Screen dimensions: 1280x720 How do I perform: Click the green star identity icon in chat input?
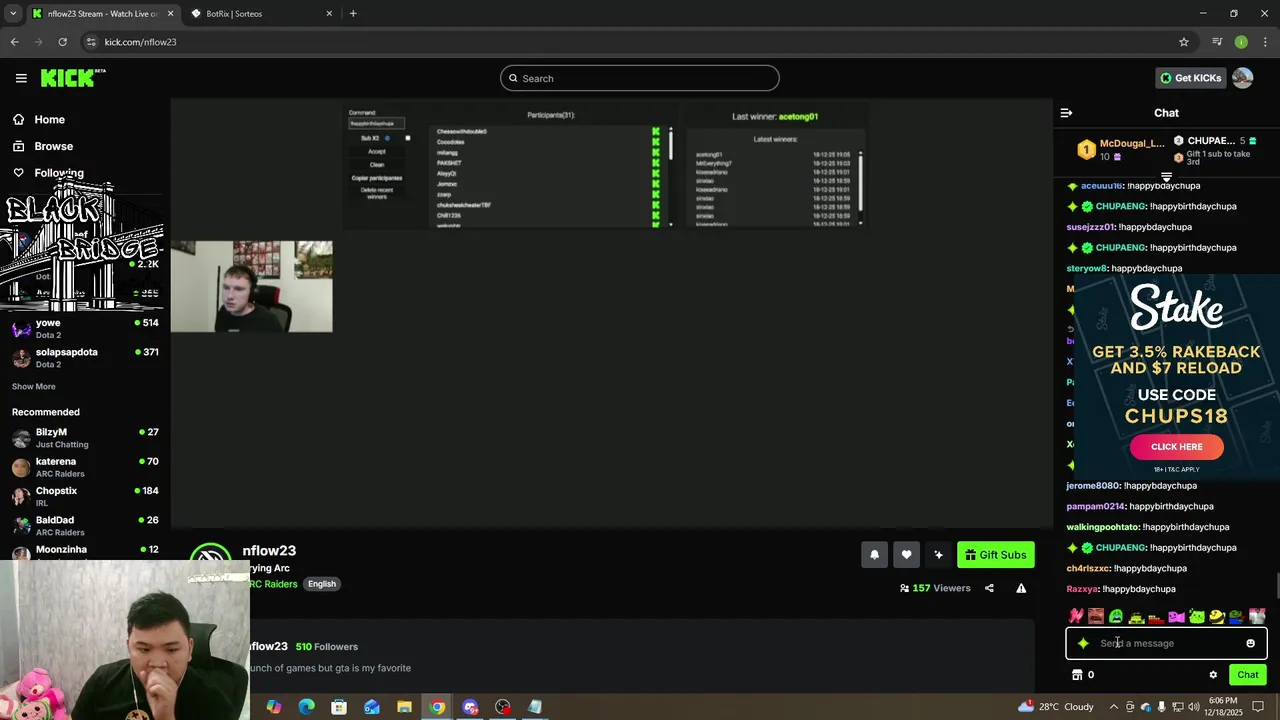pos(1083,643)
